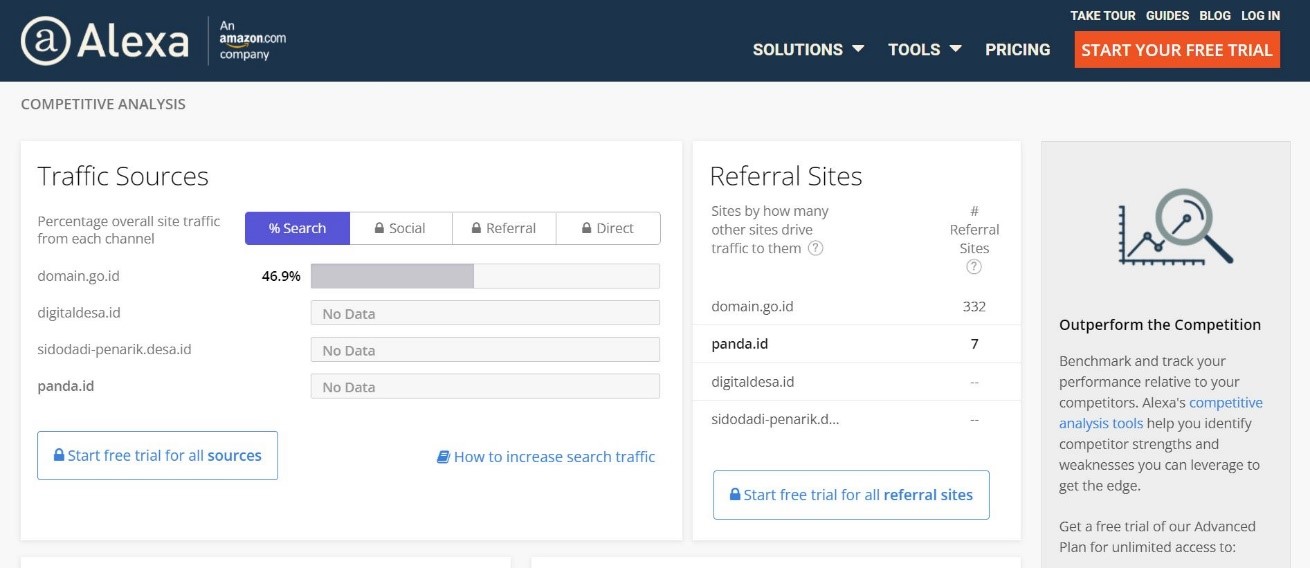Click sidodadi-penarik.desa.id in Traffic Sources
The image size is (1310, 568).
[114, 349]
